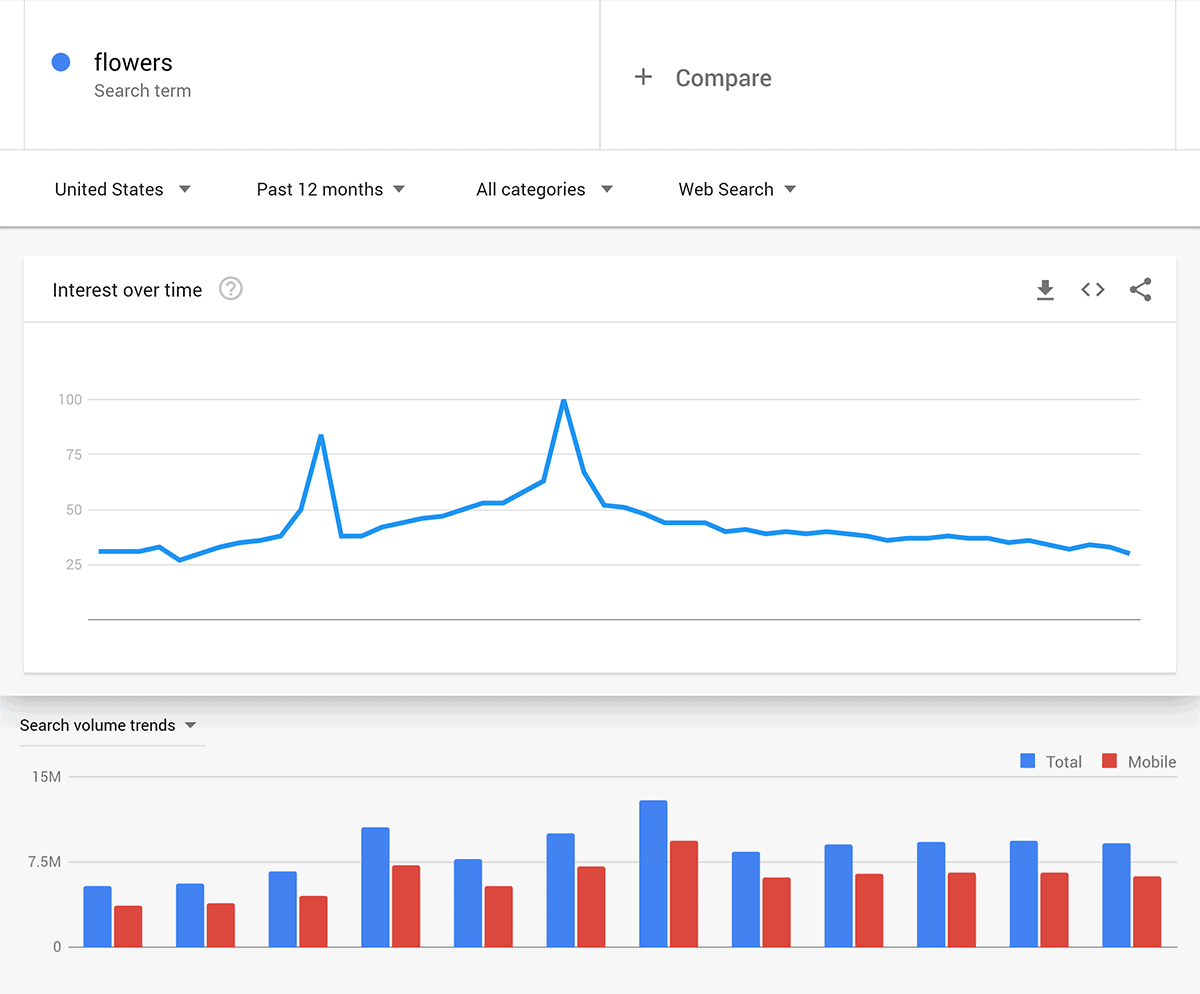
Task: Click the plus icon to add a comparison
Action: pyautogui.click(x=643, y=76)
